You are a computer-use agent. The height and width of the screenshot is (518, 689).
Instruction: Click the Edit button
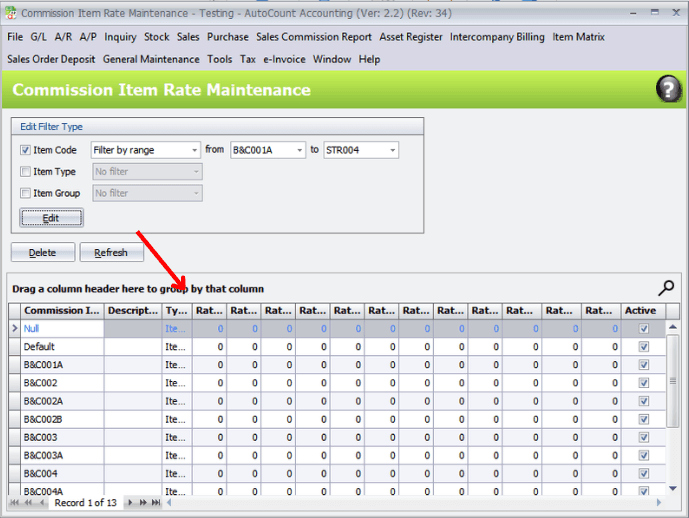coord(51,217)
